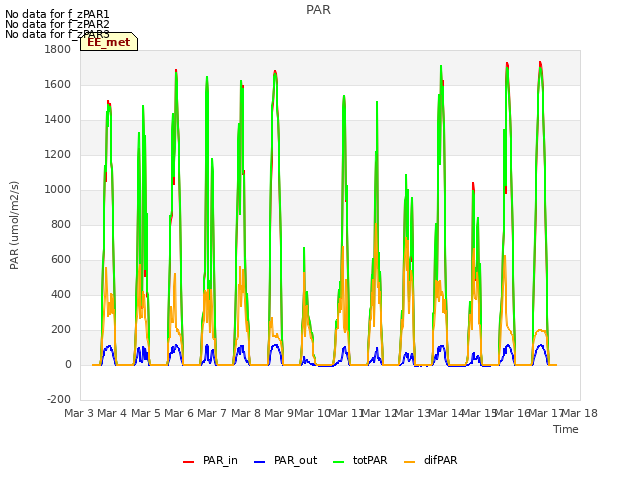
Task: Select the PAR_out legend label
Action: [x=295, y=460]
